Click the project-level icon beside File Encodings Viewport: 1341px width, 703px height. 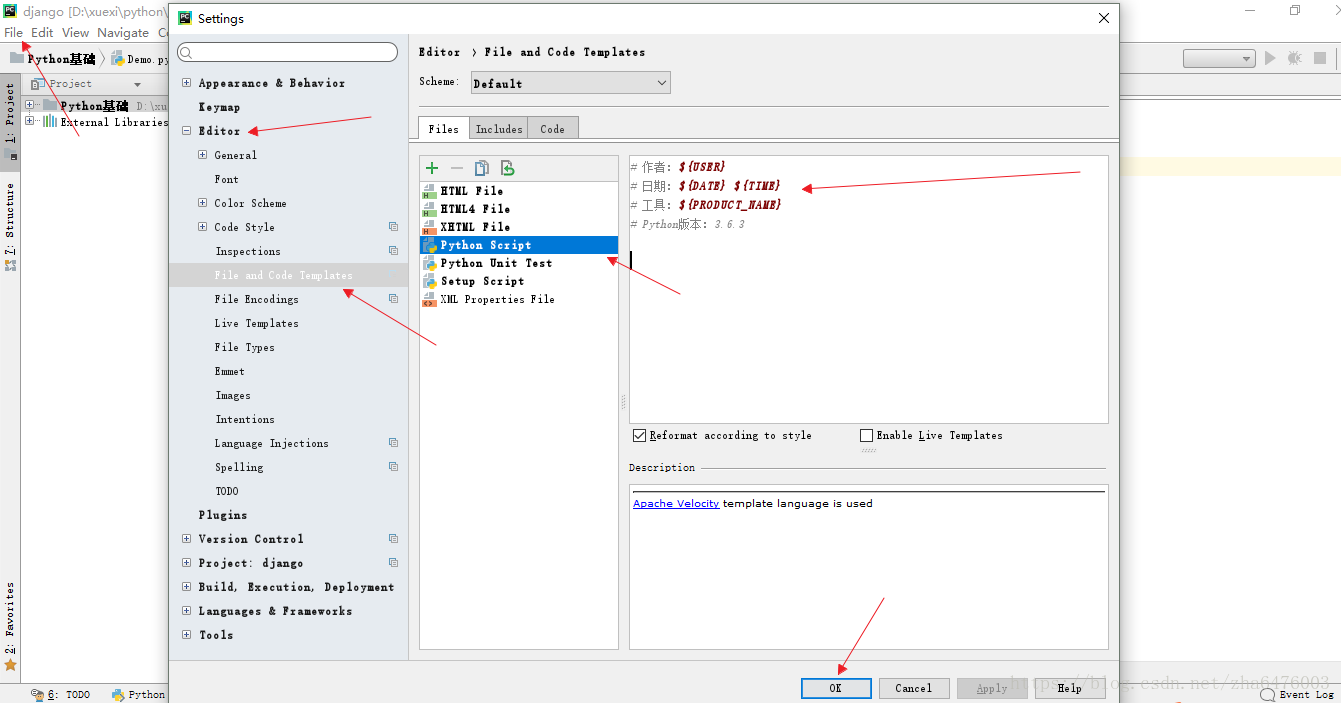point(393,299)
